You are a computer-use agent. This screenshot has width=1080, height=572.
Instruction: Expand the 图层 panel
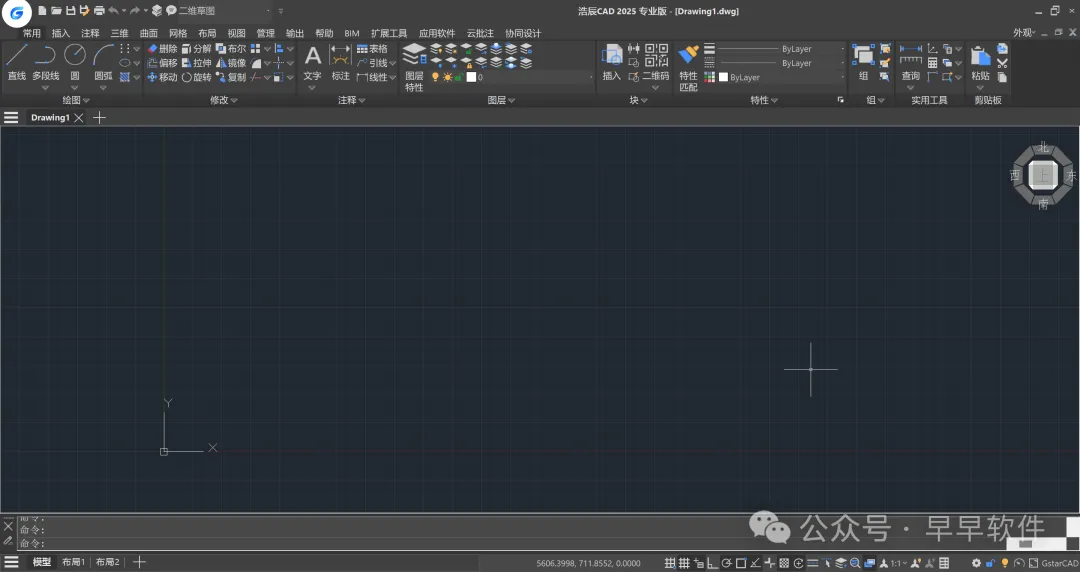[501, 100]
